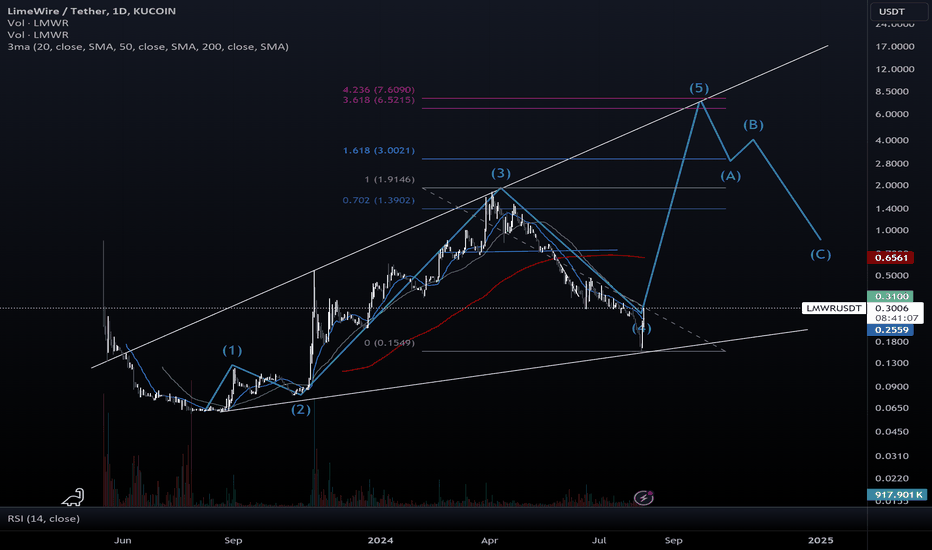Click the Jul label on time axis
The image size is (932, 550).
[599, 540]
